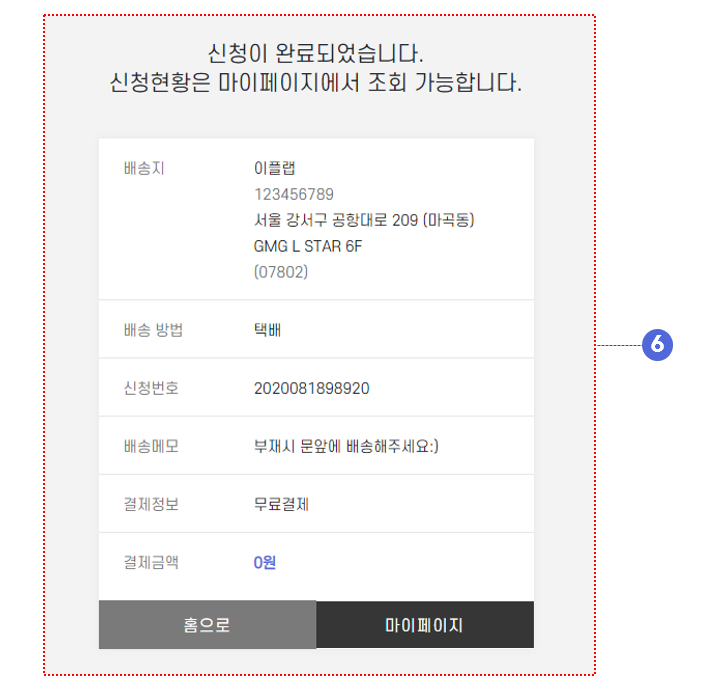
Task: Select the 무료결제 payment info value
Action: pos(281,504)
